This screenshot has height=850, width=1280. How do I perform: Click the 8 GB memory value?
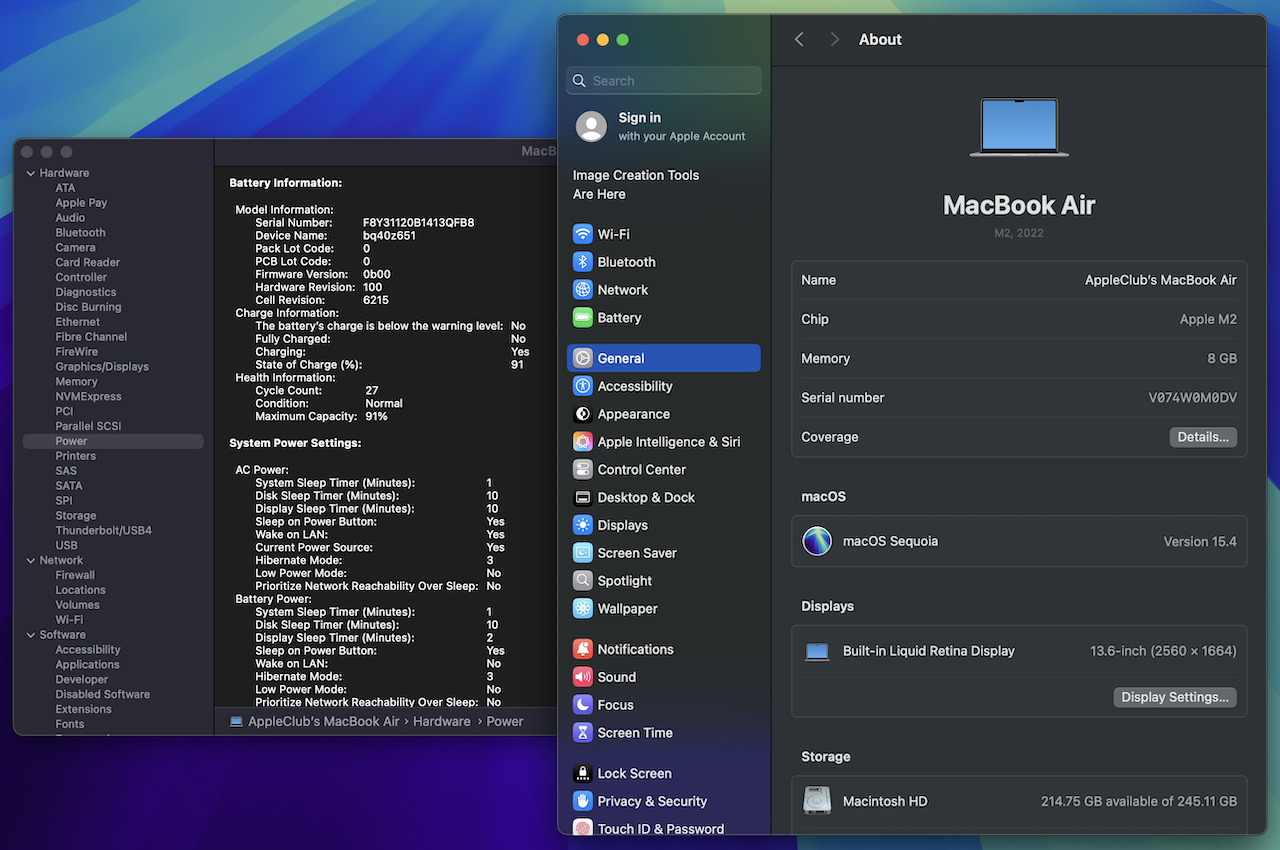[x=1221, y=359]
